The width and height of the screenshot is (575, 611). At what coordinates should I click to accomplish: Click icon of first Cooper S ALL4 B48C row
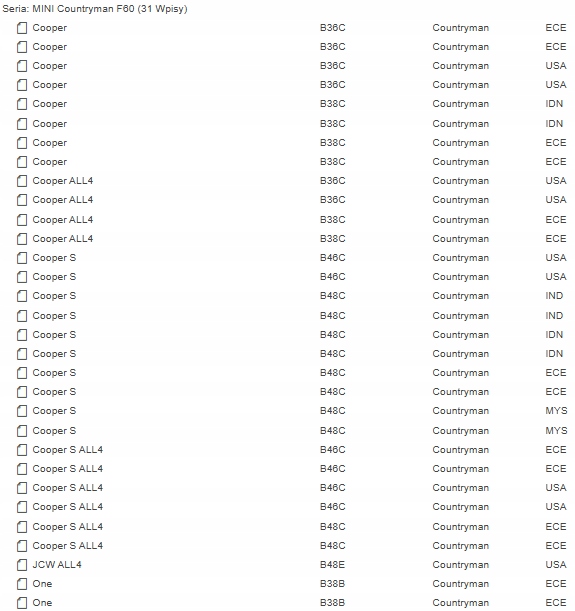coord(22,527)
